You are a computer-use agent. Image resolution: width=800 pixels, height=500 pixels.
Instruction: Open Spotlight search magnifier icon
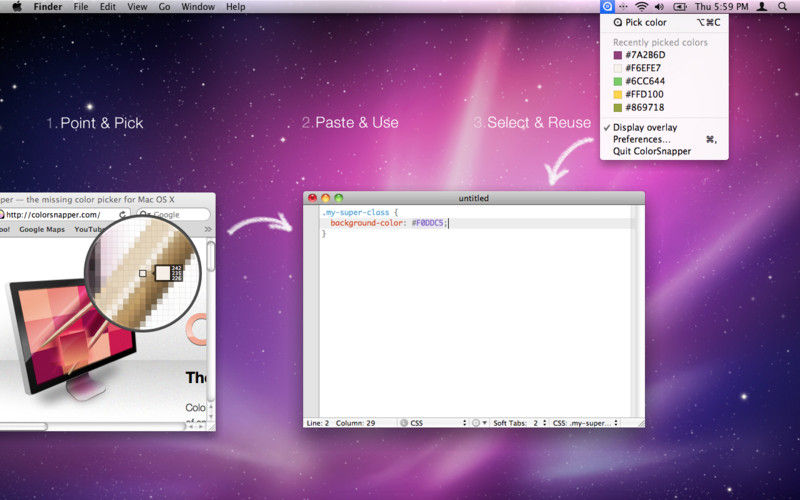coord(782,7)
